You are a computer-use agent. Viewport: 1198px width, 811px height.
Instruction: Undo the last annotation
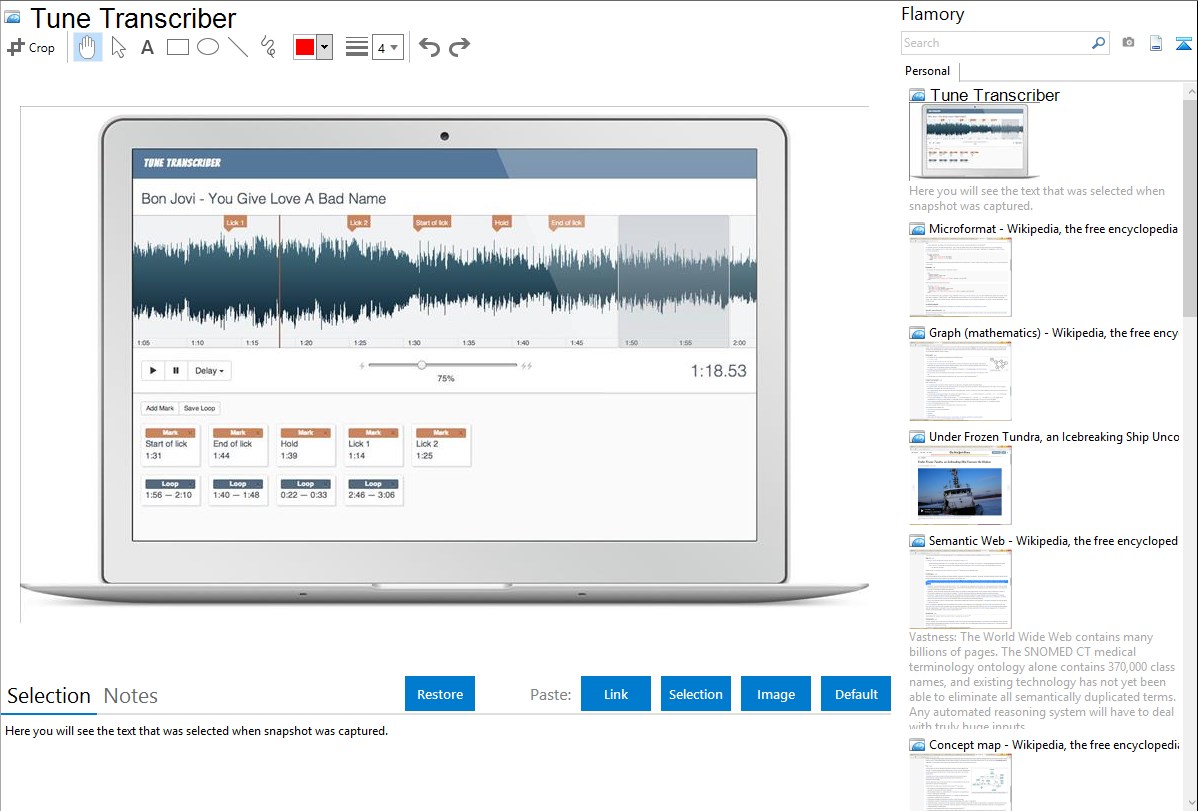click(x=429, y=47)
